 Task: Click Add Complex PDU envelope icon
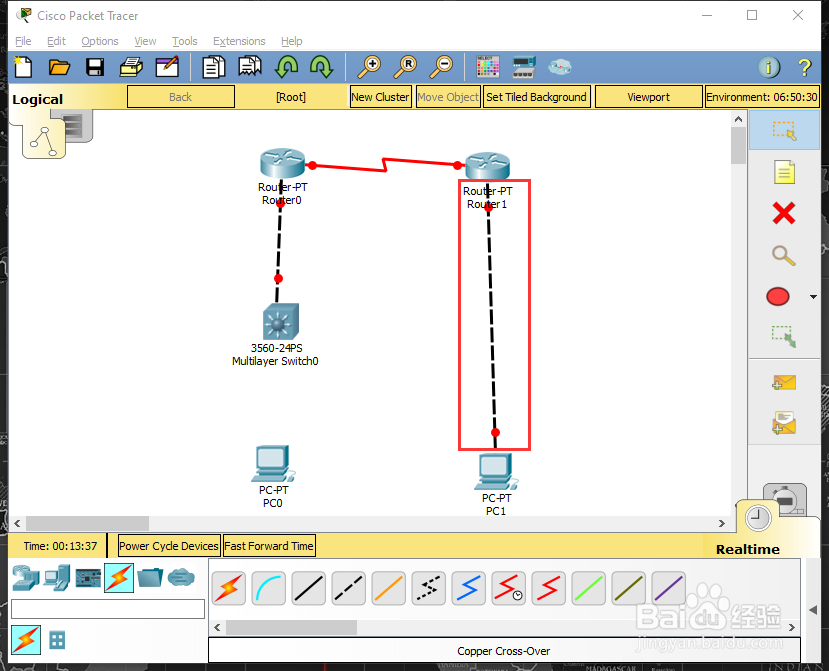784,423
